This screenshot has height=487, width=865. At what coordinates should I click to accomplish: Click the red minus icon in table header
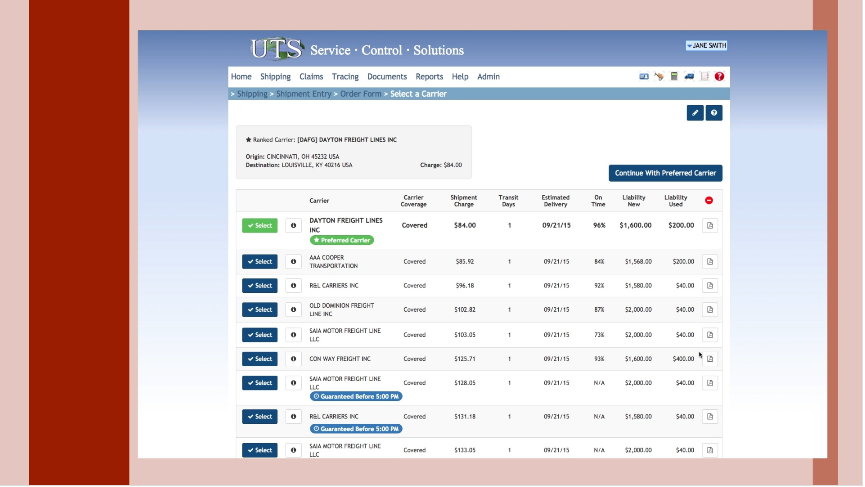coord(709,200)
